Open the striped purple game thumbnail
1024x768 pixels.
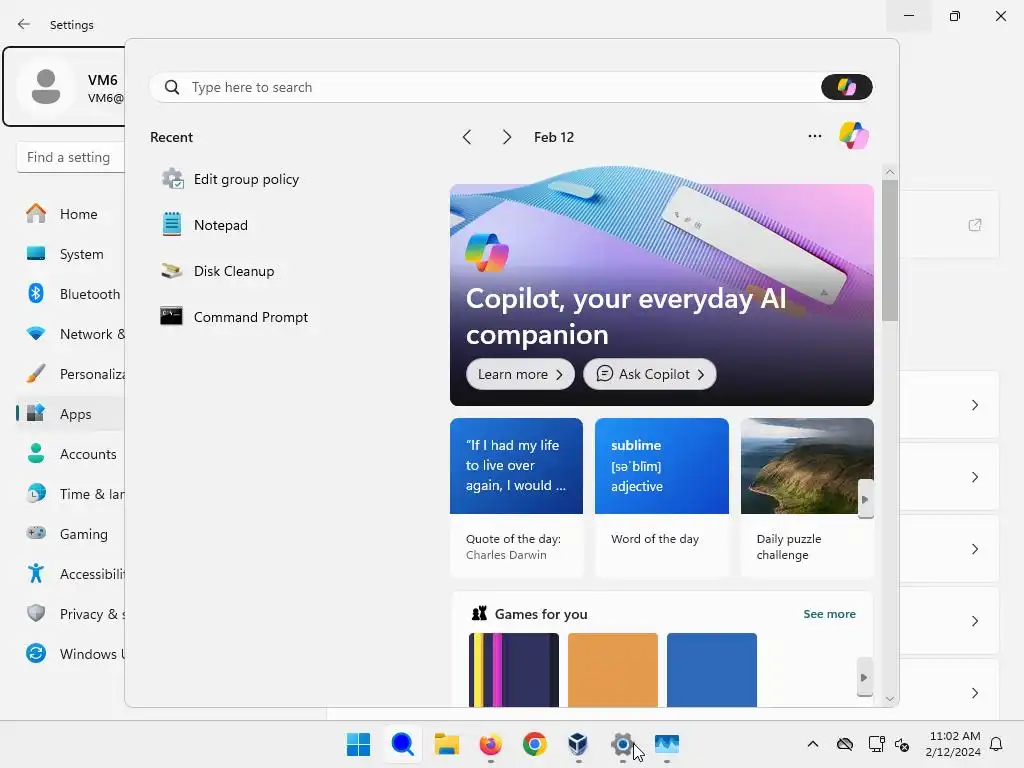coord(513,669)
